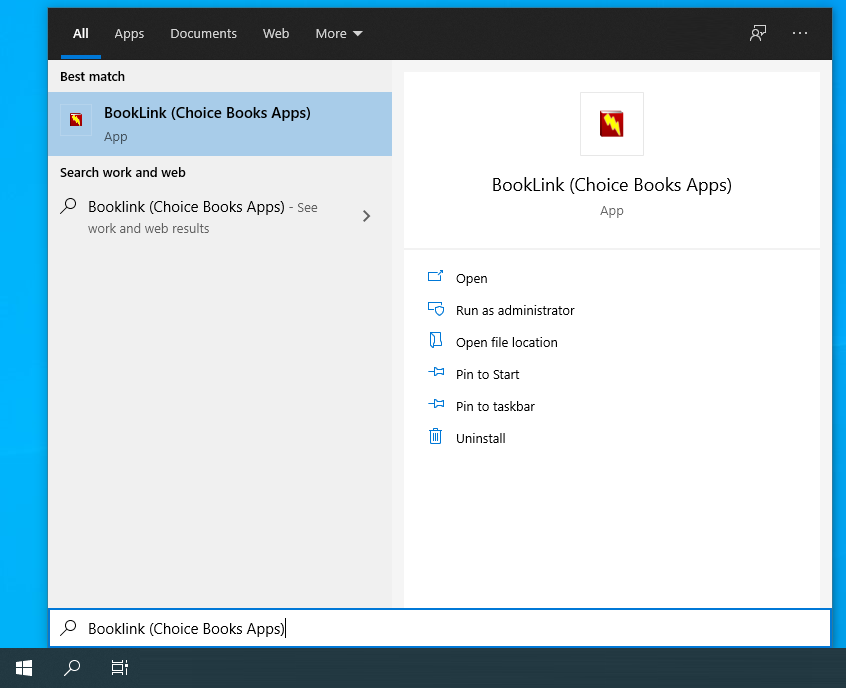Click inside the search text box
The height and width of the screenshot is (688, 846).
(x=440, y=628)
